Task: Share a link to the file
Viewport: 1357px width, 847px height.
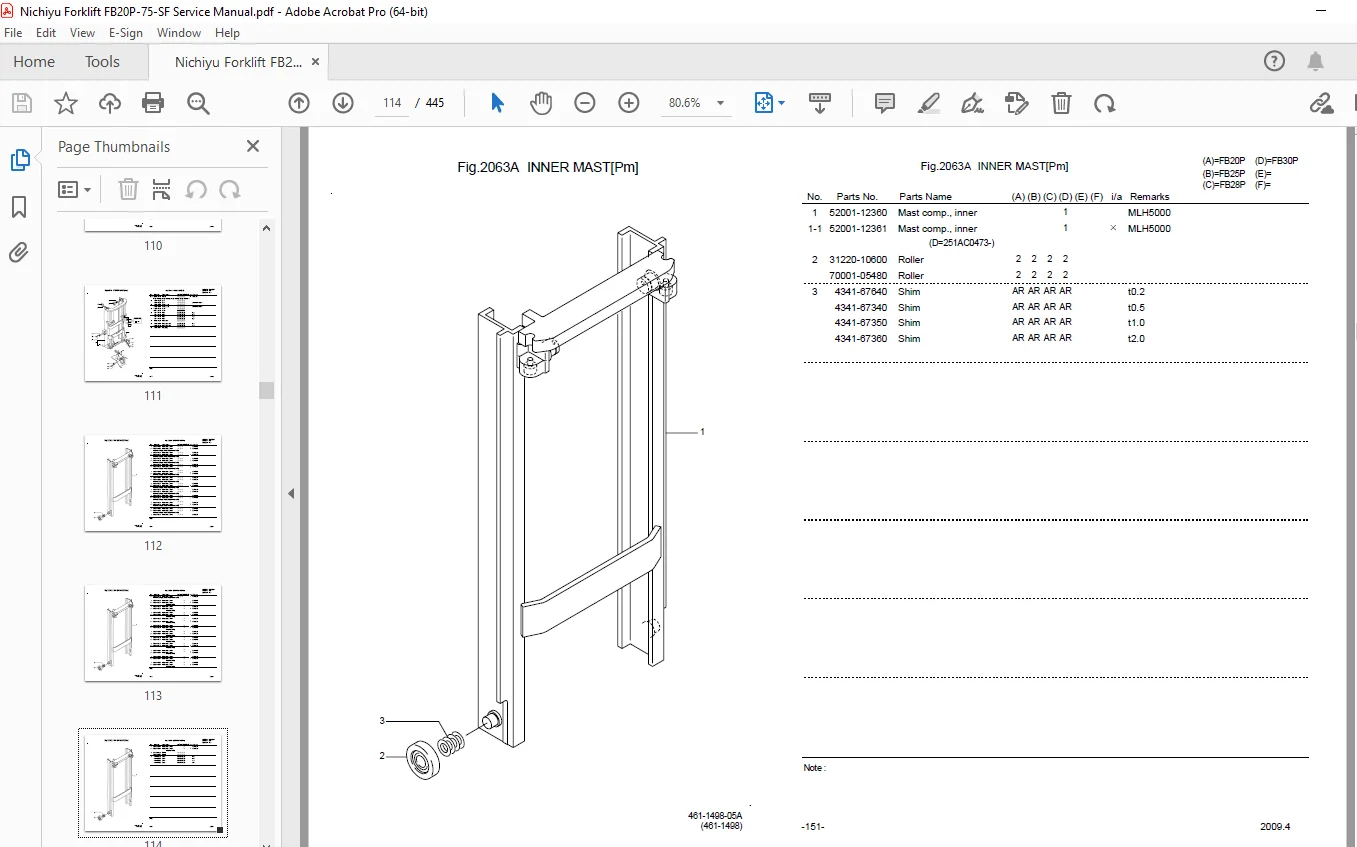Action: click(x=1322, y=103)
